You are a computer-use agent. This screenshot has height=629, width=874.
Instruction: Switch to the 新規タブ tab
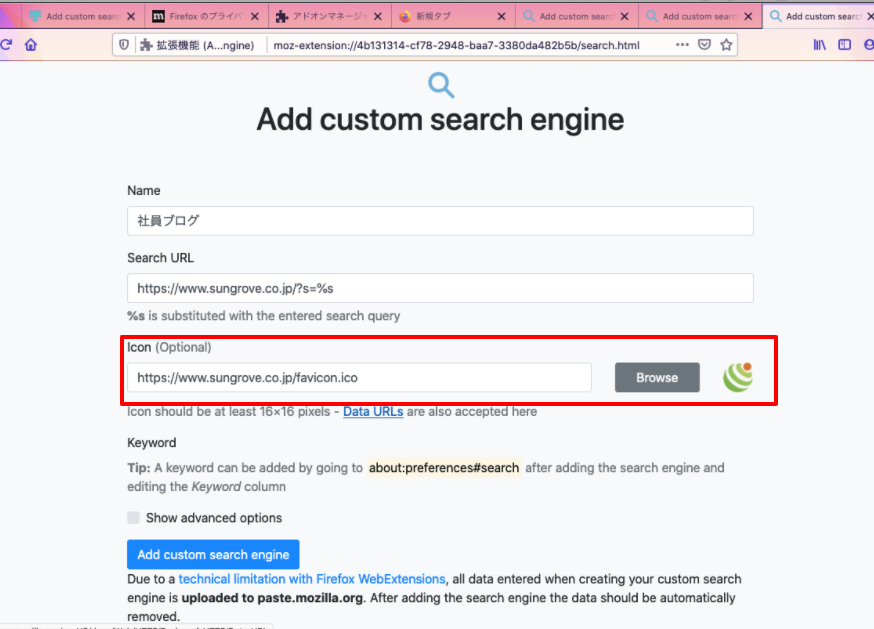click(x=445, y=16)
